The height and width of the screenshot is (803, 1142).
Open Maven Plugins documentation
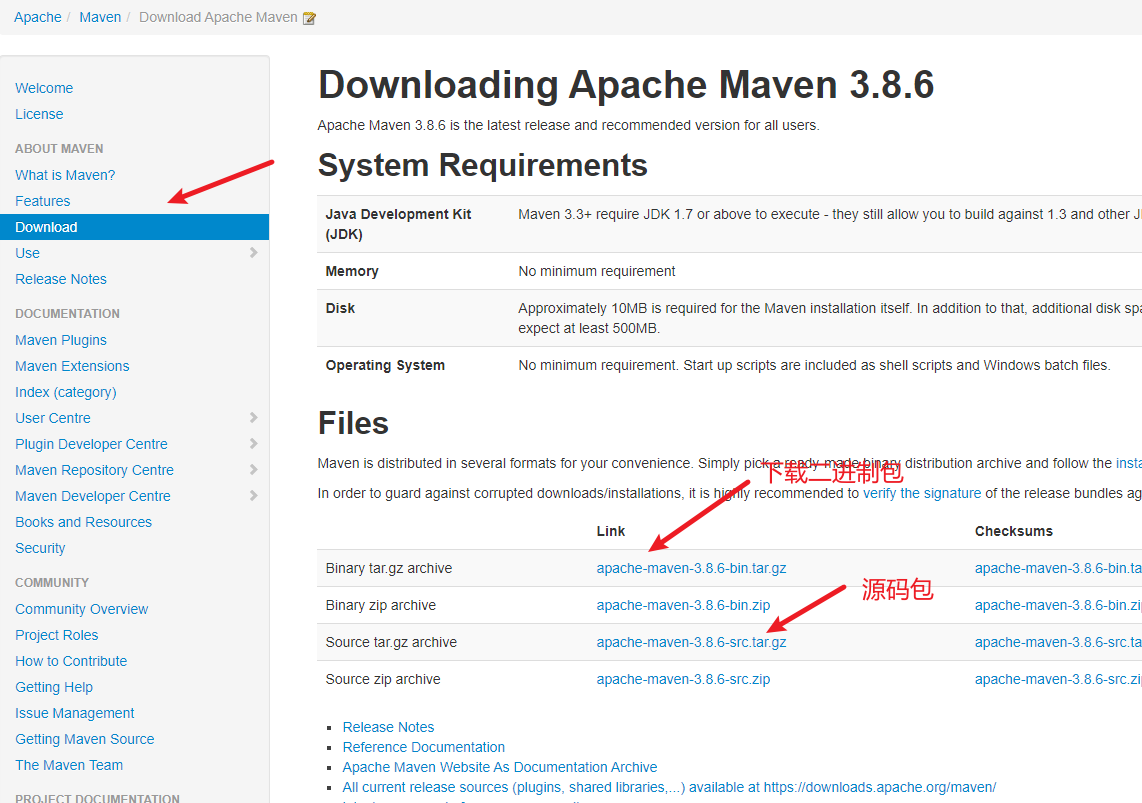click(x=61, y=340)
